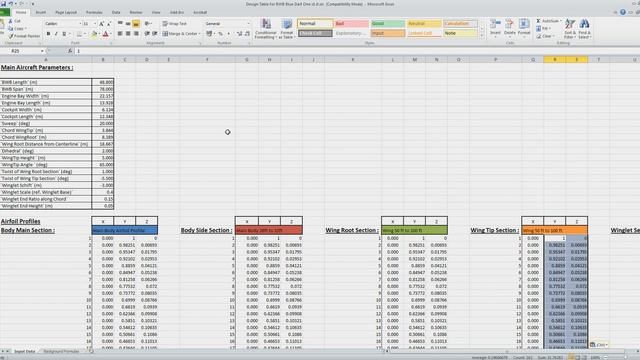Viewport: 640px width, 360px height.
Task: Align text right
Action: (136, 33)
